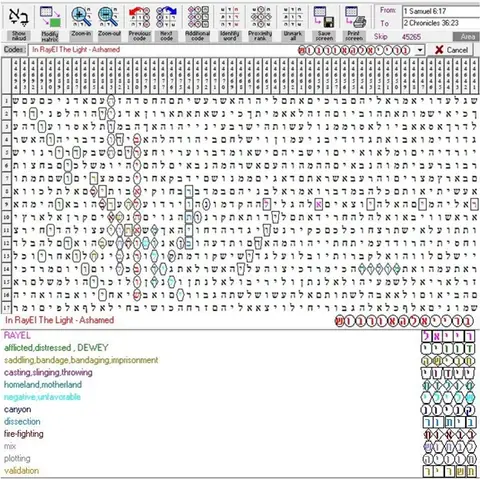480x479 pixels.
Task: Click the Area button
Action: pos(467,37)
